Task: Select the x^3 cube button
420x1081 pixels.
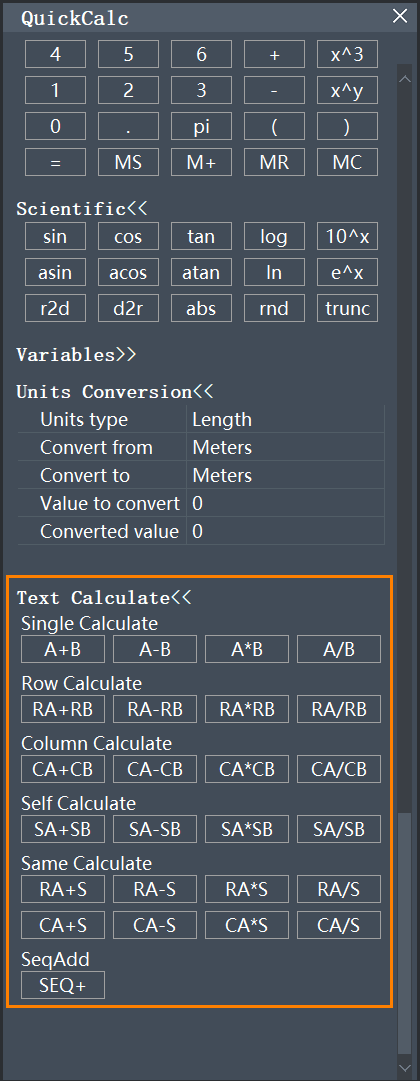Action: [347, 54]
